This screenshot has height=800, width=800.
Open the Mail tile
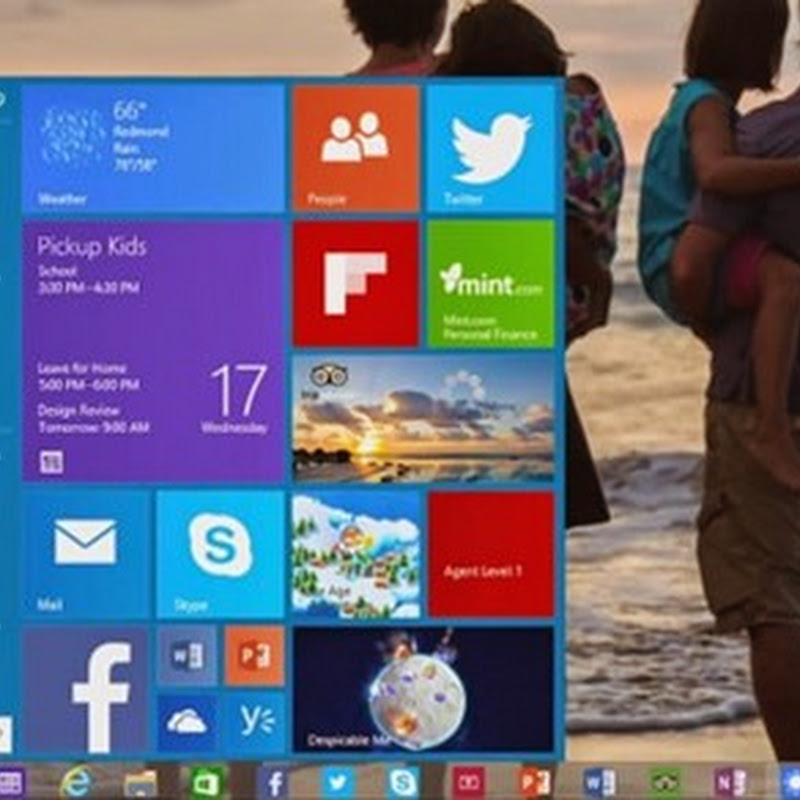pyautogui.click(x=85, y=553)
